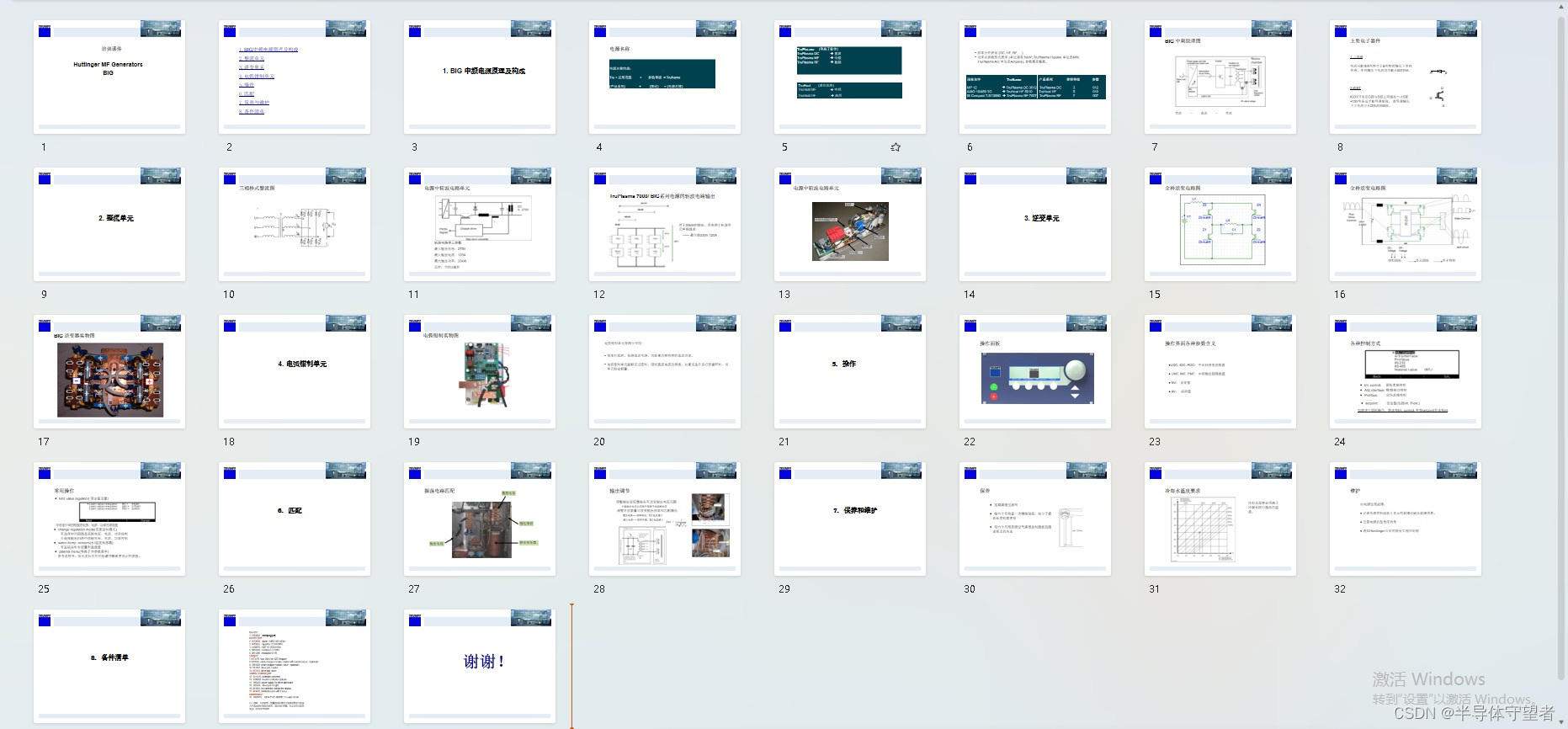Select slide 32 维护
Image resolution: width=1568 pixels, height=729 pixels.
click(x=1406, y=519)
